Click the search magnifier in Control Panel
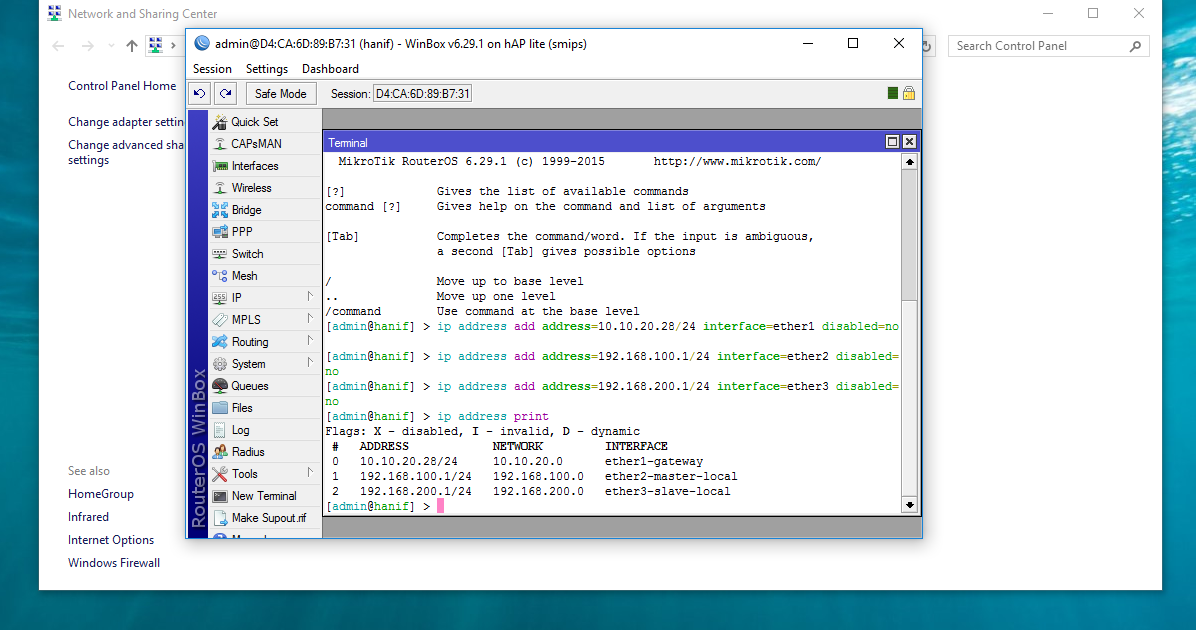Viewport: 1196px width, 630px height. click(1135, 47)
